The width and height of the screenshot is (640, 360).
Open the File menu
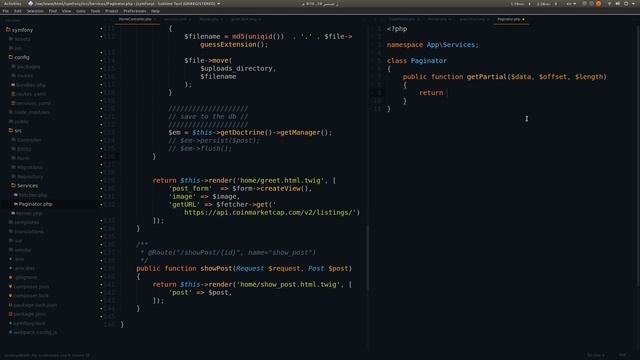(6, 11)
